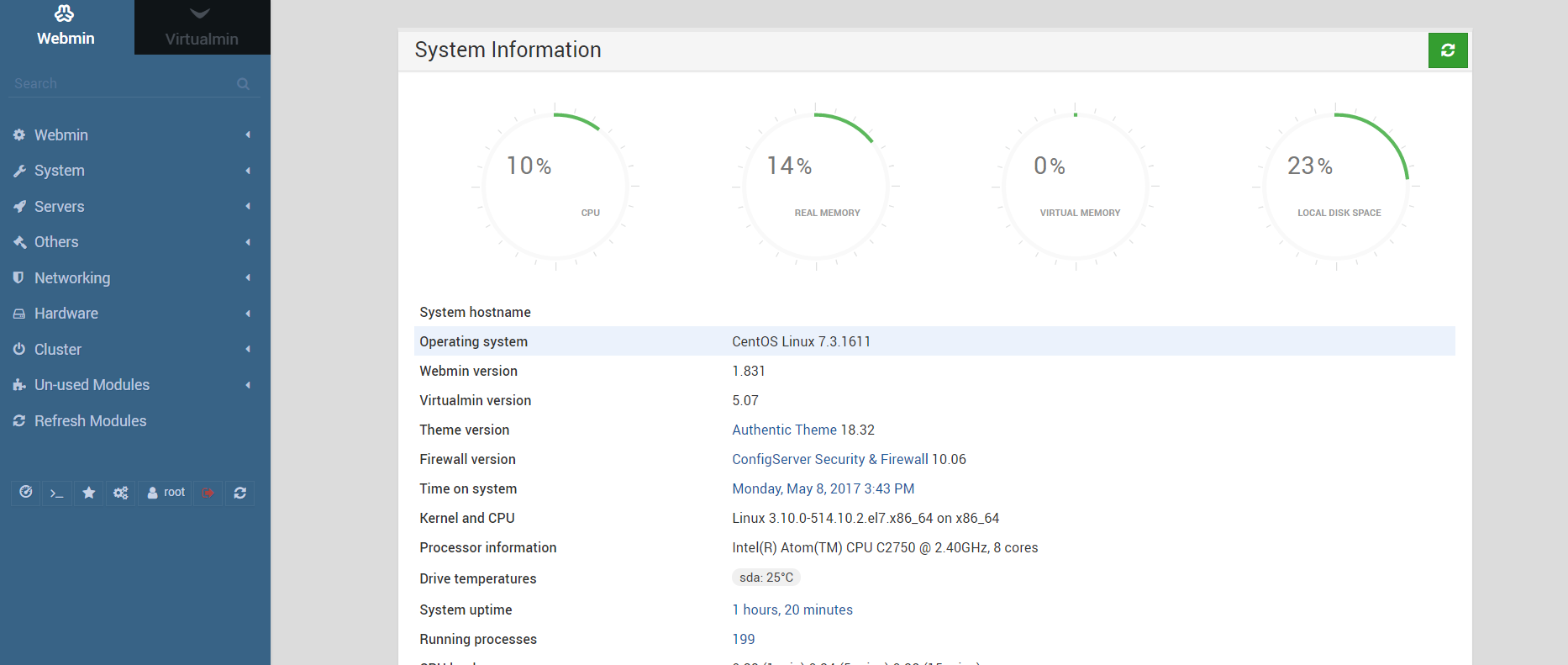Click the sidebar bottom reload icon
This screenshot has height=665, width=1568.
point(240,493)
